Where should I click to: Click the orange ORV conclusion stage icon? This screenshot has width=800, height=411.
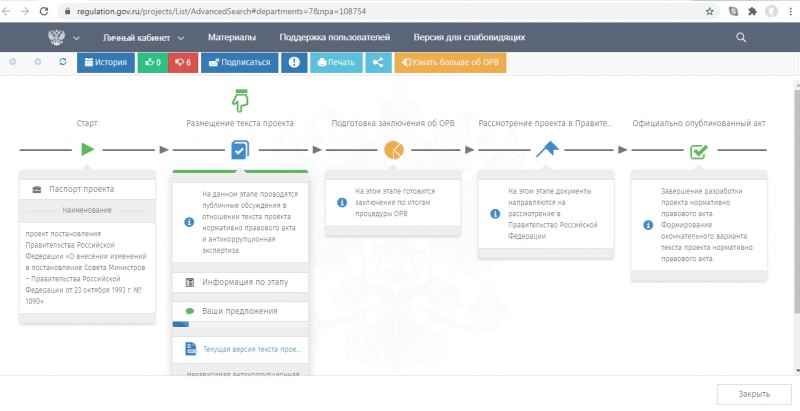pos(393,150)
